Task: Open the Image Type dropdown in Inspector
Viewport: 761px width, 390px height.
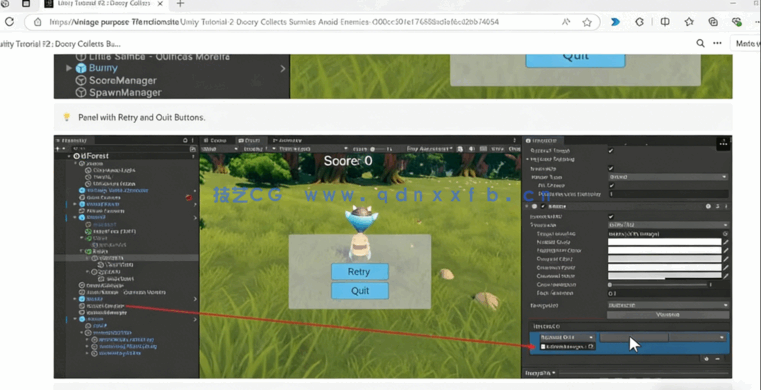Action: [668, 177]
